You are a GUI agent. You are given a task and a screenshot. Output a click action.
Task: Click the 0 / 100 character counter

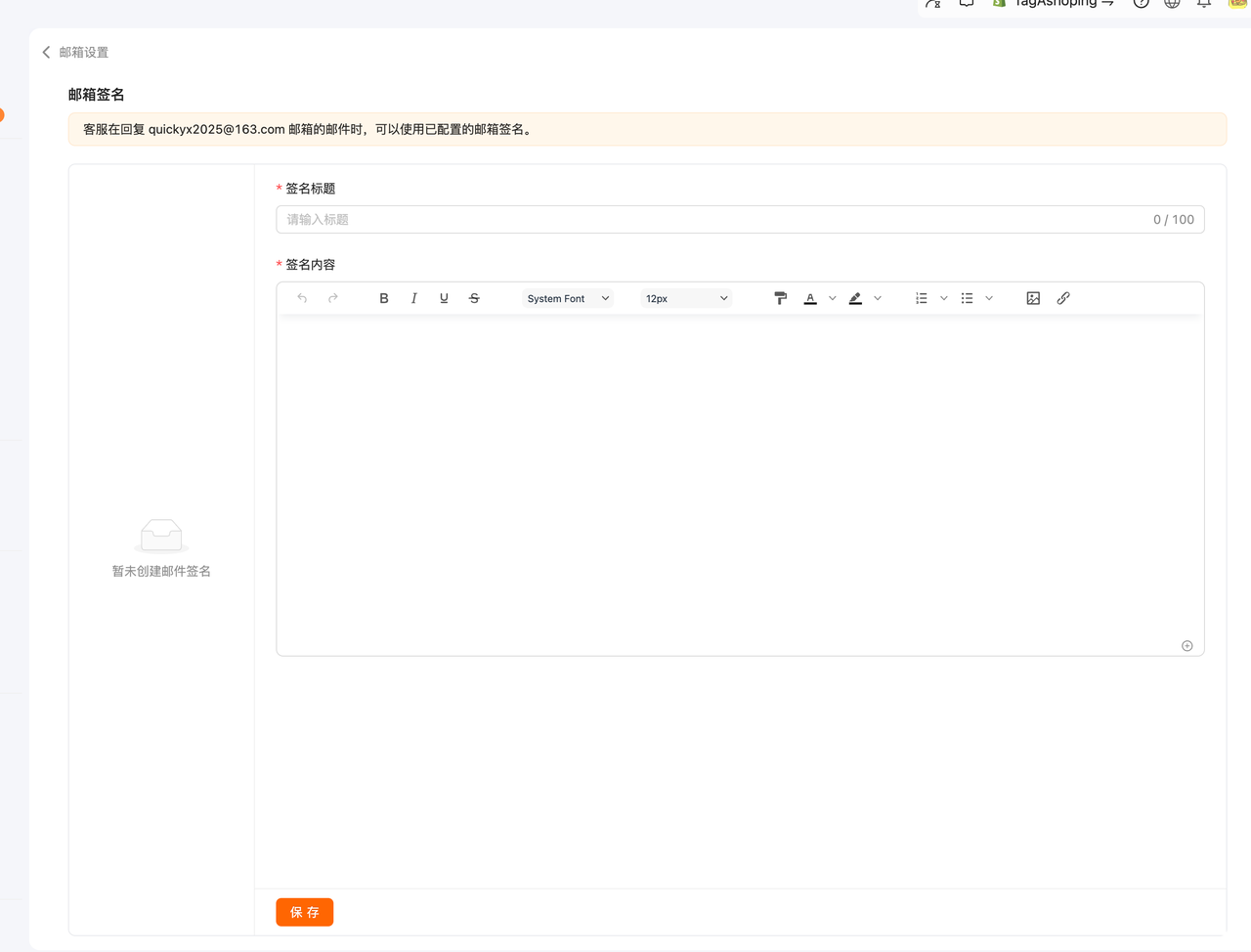pyautogui.click(x=1174, y=219)
